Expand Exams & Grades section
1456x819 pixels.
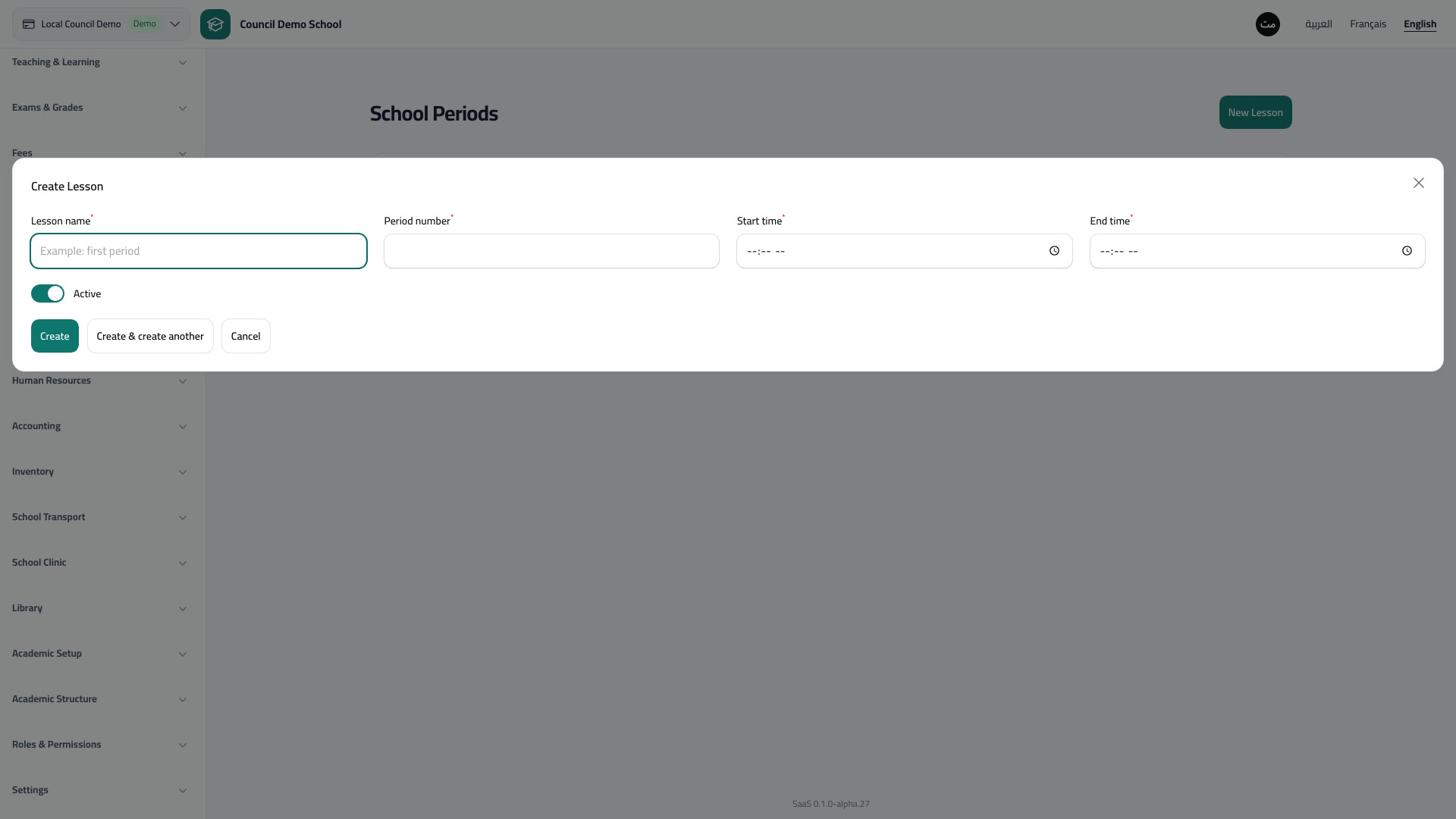[x=99, y=108]
